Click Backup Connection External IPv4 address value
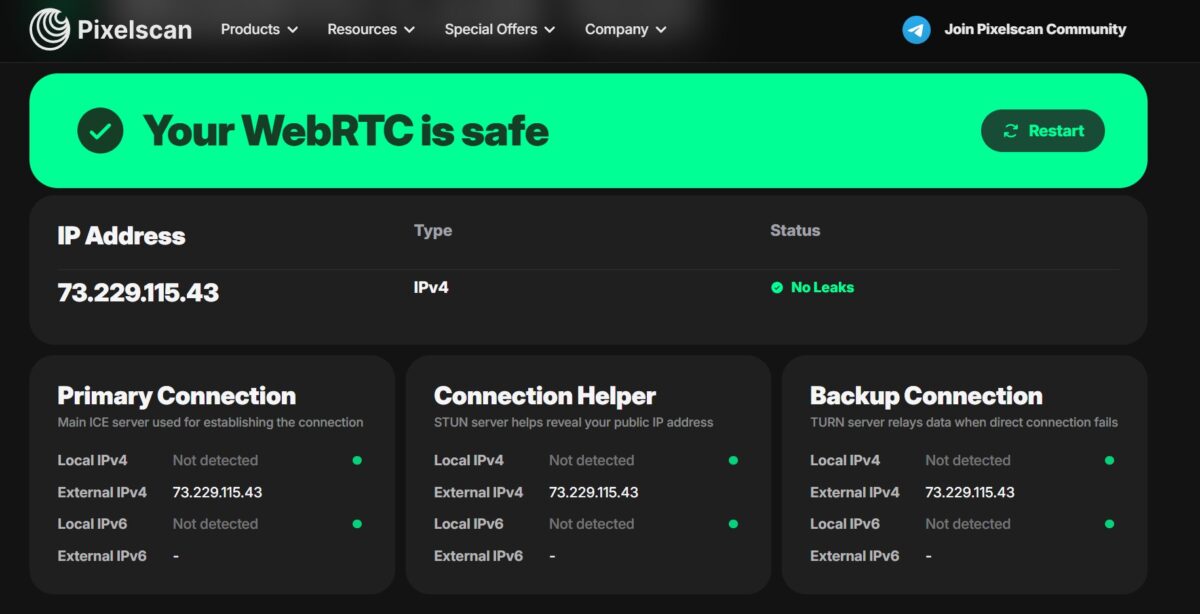 click(x=970, y=492)
